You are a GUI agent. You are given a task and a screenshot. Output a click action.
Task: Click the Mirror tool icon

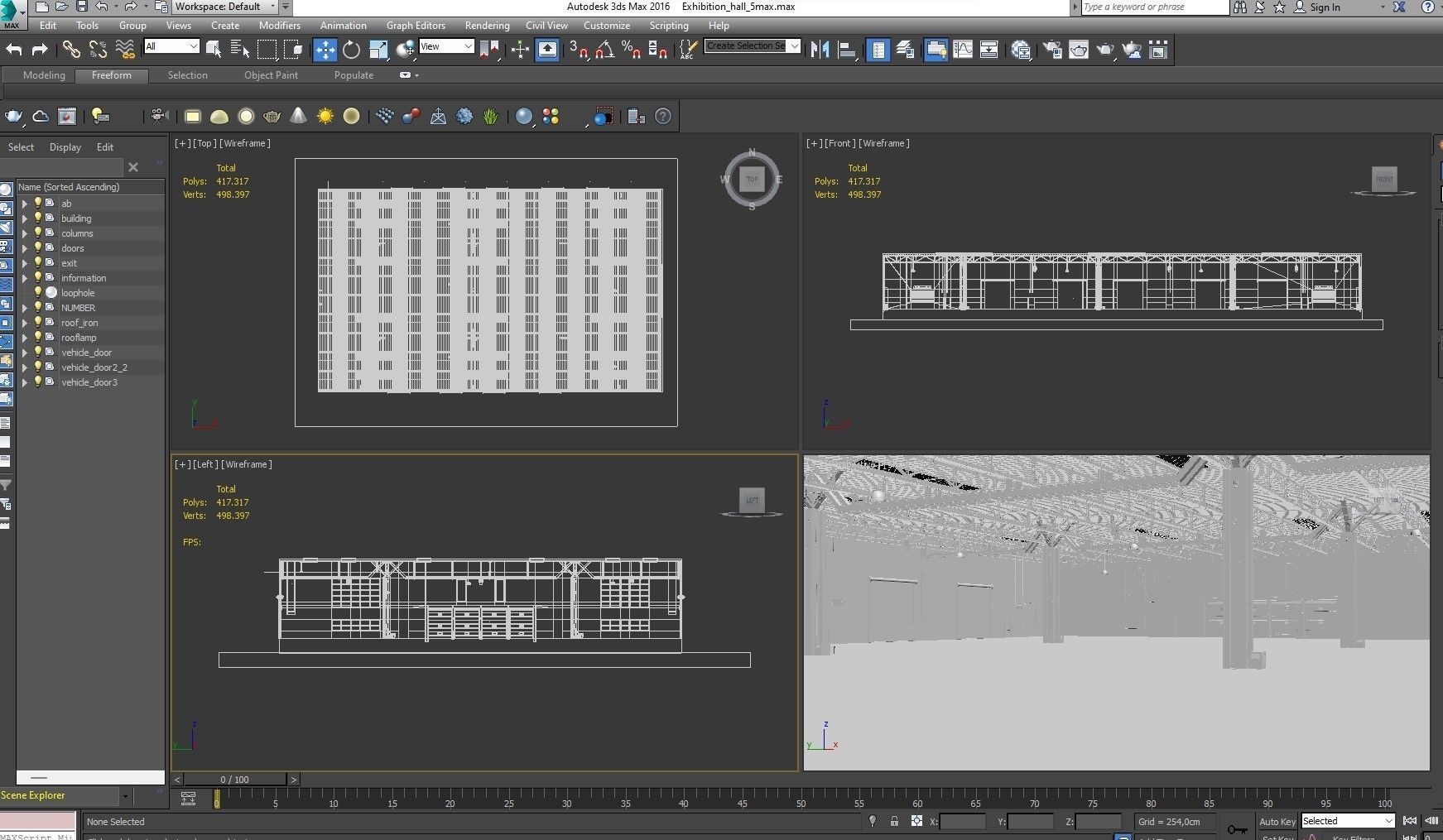tap(820, 50)
